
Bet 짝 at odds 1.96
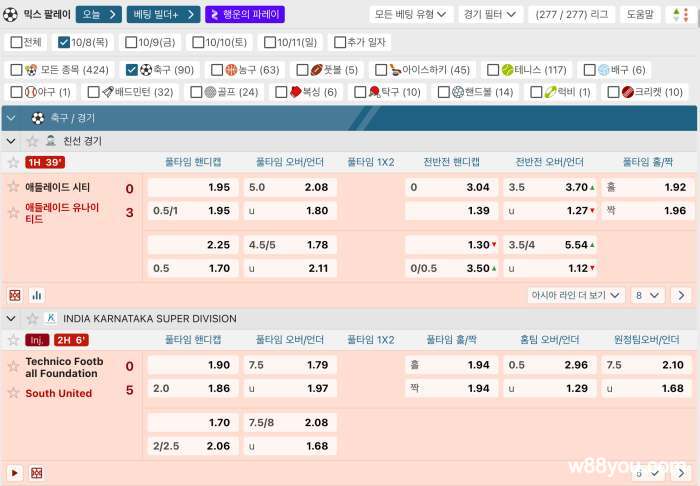click(647, 211)
